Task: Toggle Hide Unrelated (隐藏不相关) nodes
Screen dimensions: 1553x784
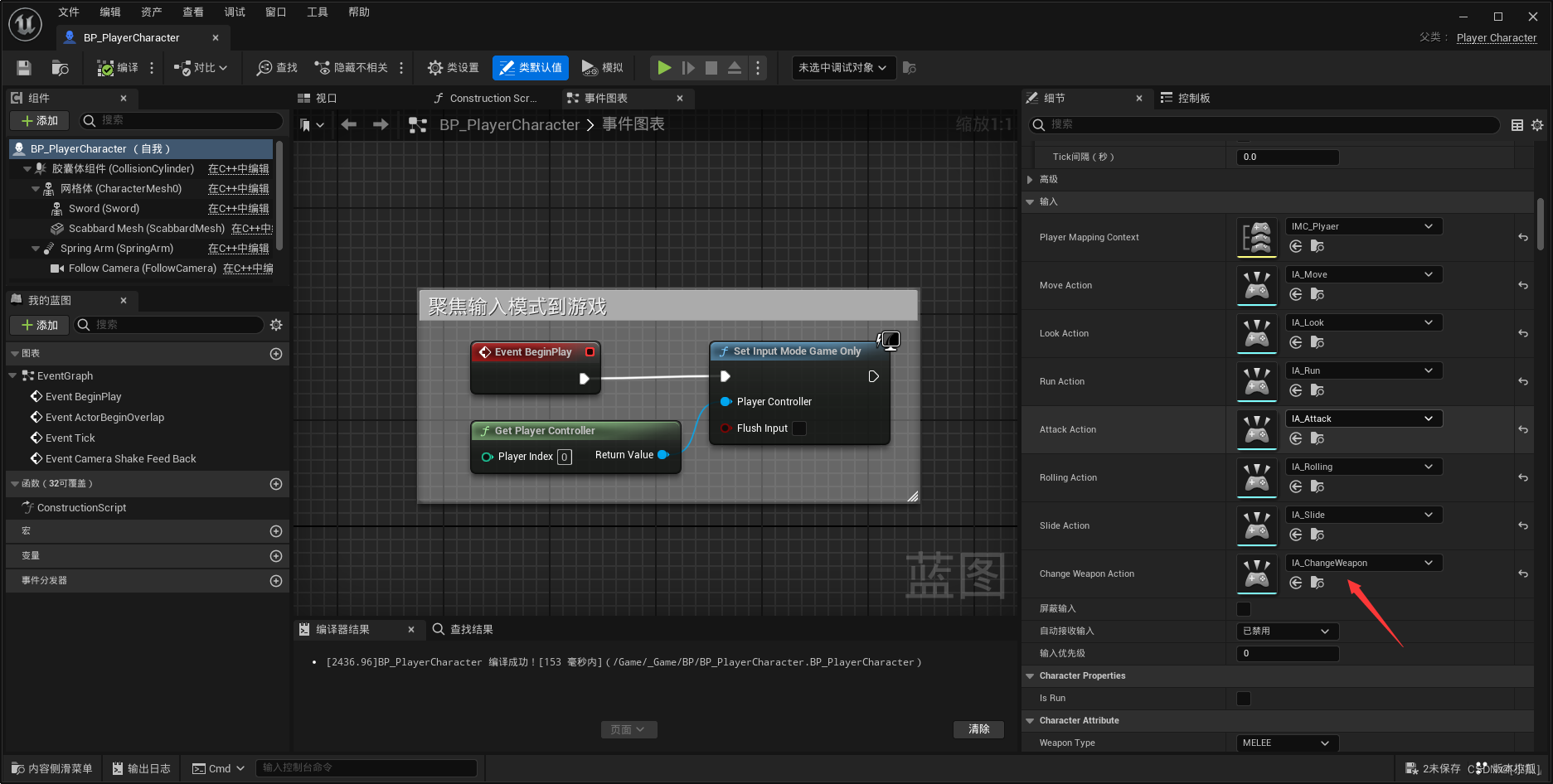Action: click(351, 68)
